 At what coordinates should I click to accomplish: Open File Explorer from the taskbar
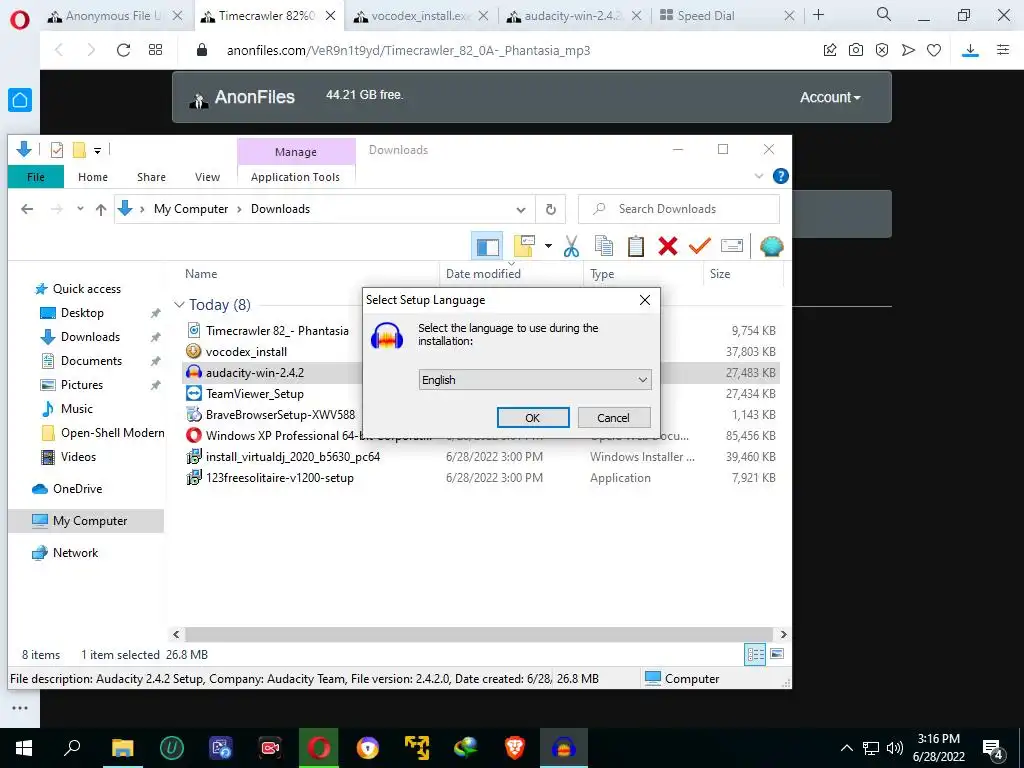tap(122, 748)
